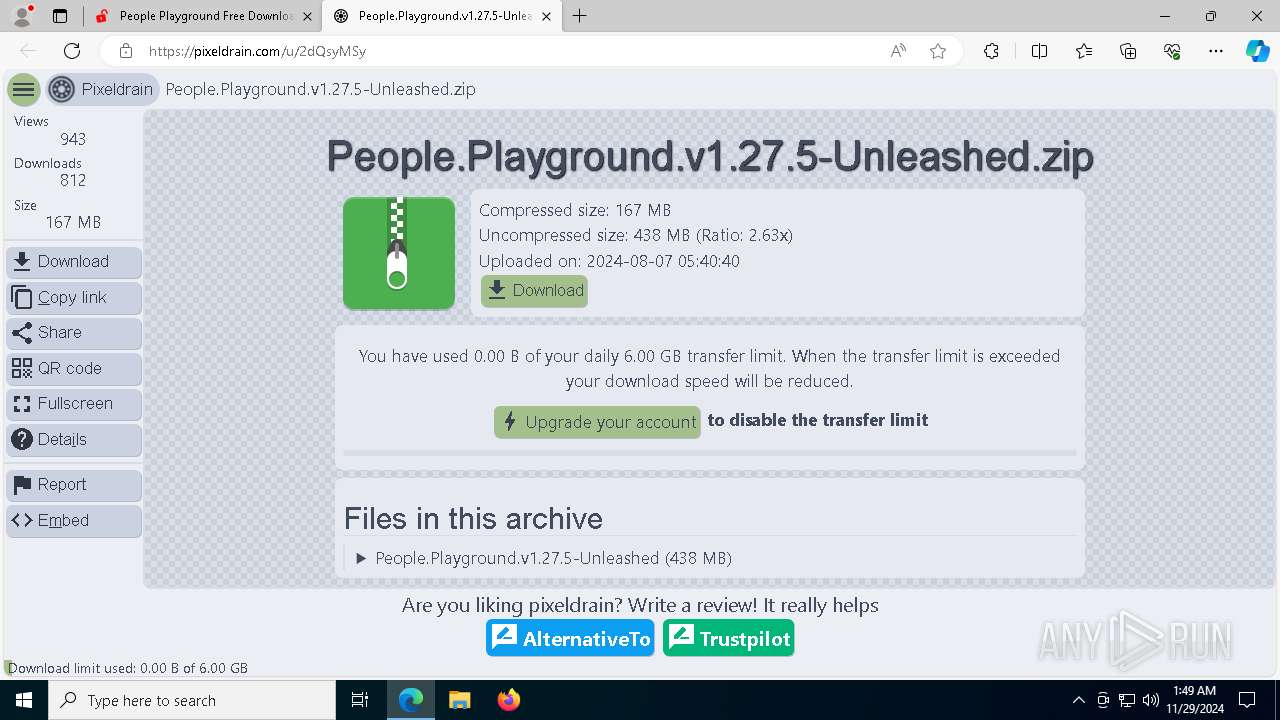Open Task View on taskbar
The image size is (1280, 720).
[x=360, y=700]
